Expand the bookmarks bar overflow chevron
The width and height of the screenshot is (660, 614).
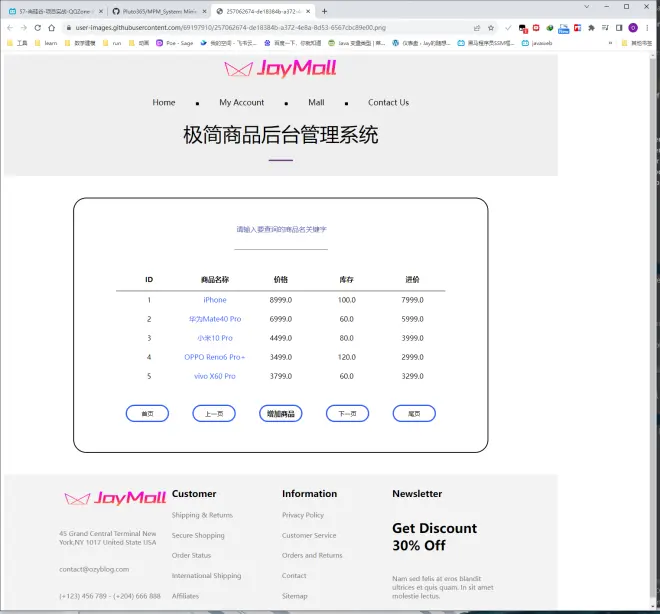coord(610,43)
